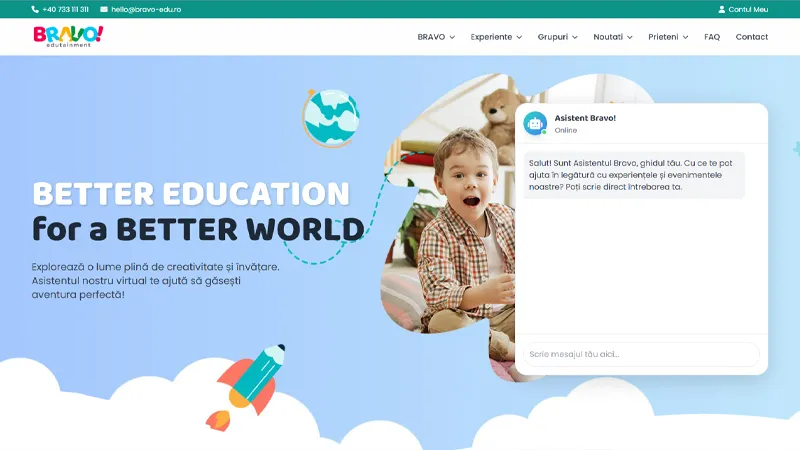The height and width of the screenshot is (450, 800).
Task: Click the 'Explorează o lume plină' paragraph
Action: click(x=156, y=281)
